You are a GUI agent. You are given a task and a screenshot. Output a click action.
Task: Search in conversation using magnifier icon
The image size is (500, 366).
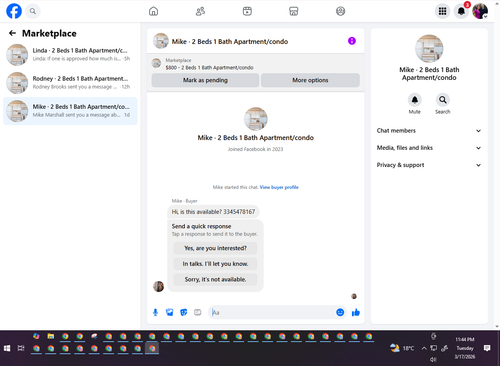443,100
